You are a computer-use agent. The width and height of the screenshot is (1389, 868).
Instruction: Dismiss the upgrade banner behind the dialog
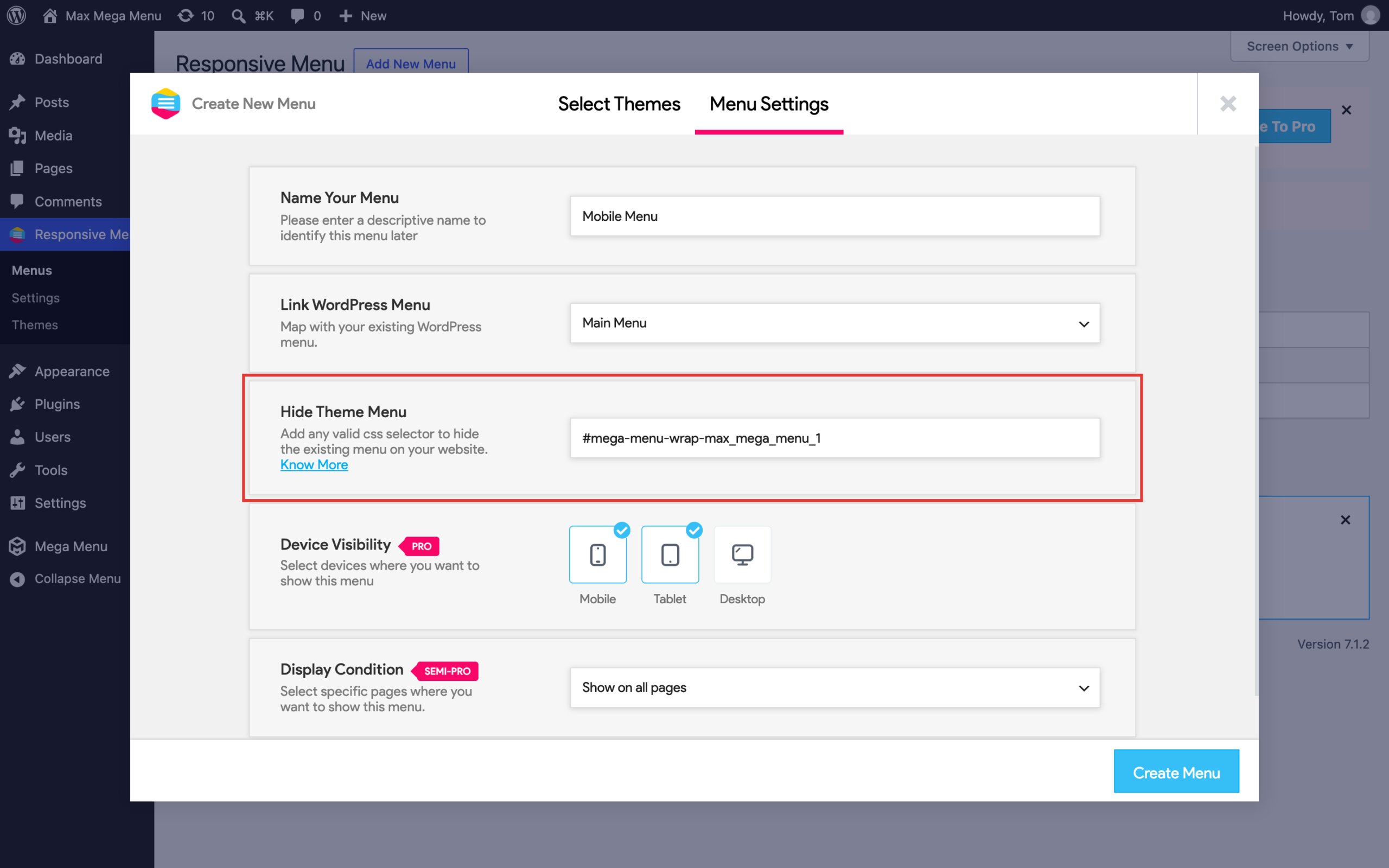pos(1346,110)
